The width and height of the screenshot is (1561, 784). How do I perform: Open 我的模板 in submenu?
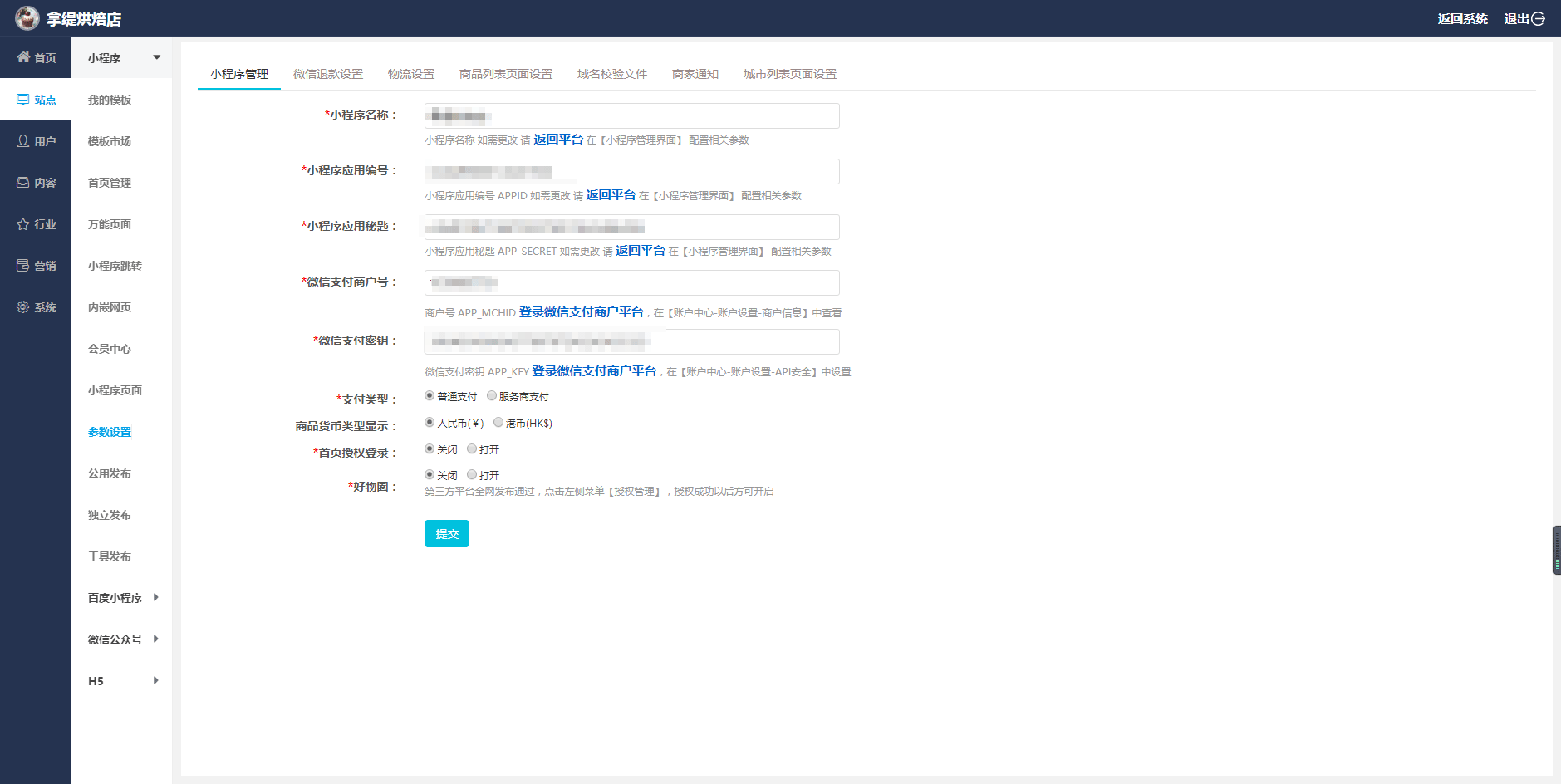[x=110, y=100]
